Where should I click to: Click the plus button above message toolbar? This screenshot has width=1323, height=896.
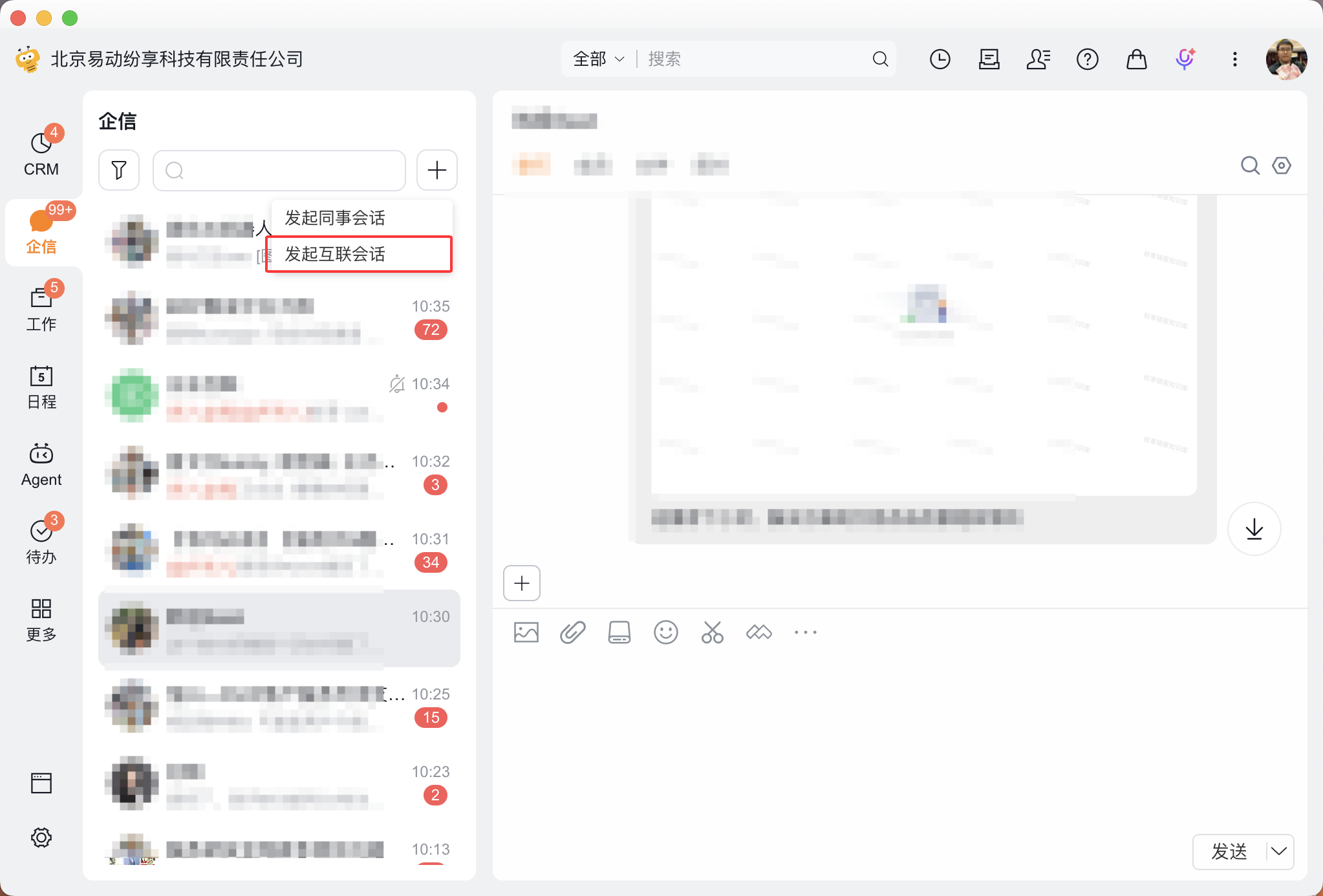click(522, 583)
